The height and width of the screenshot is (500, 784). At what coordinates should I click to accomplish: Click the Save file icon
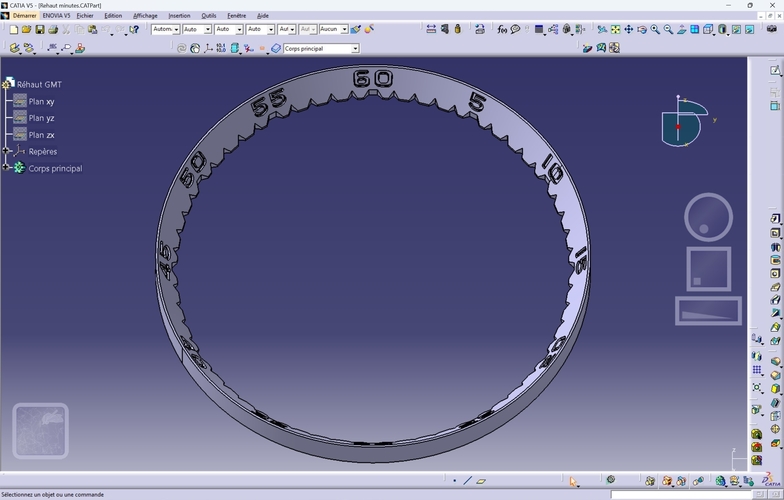(x=40, y=30)
